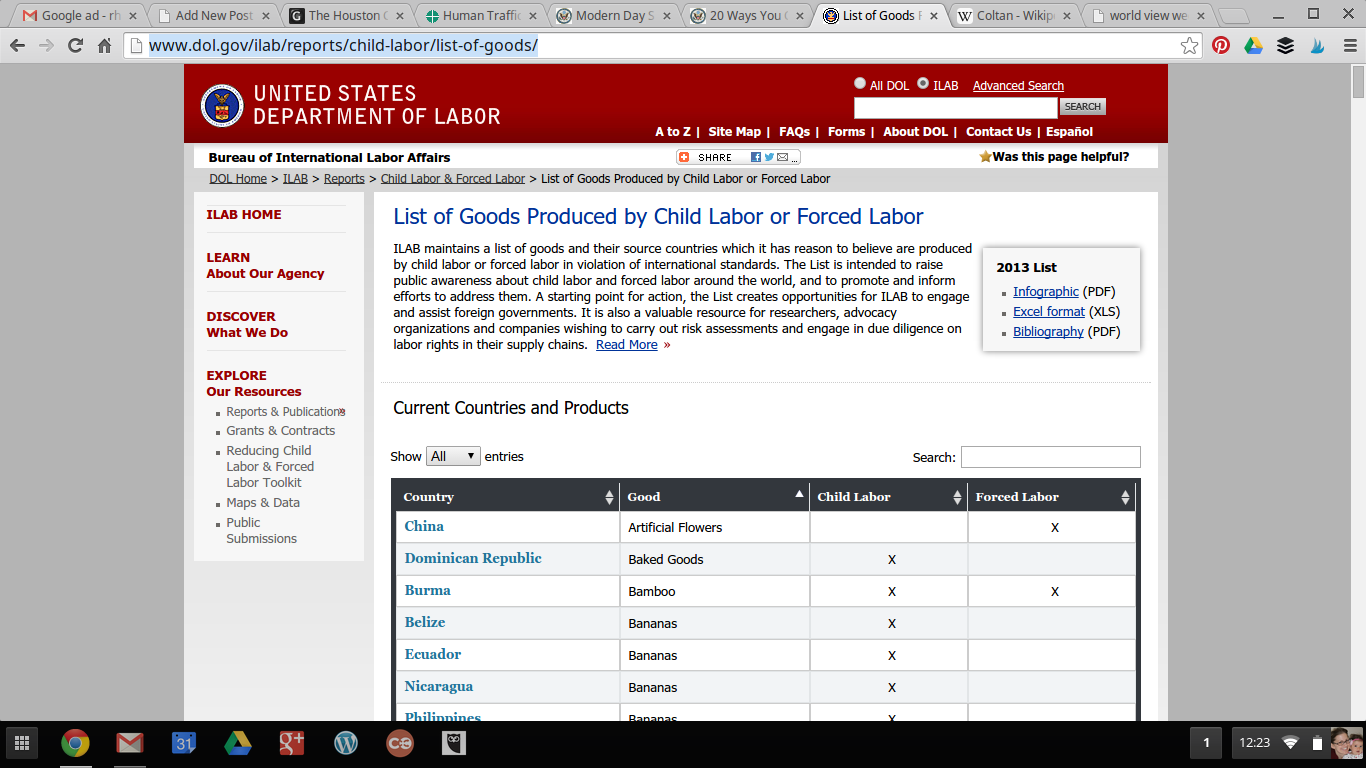1366x768 pixels.
Task: Select the ILAB search radio button
Action: click(x=922, y=84)
